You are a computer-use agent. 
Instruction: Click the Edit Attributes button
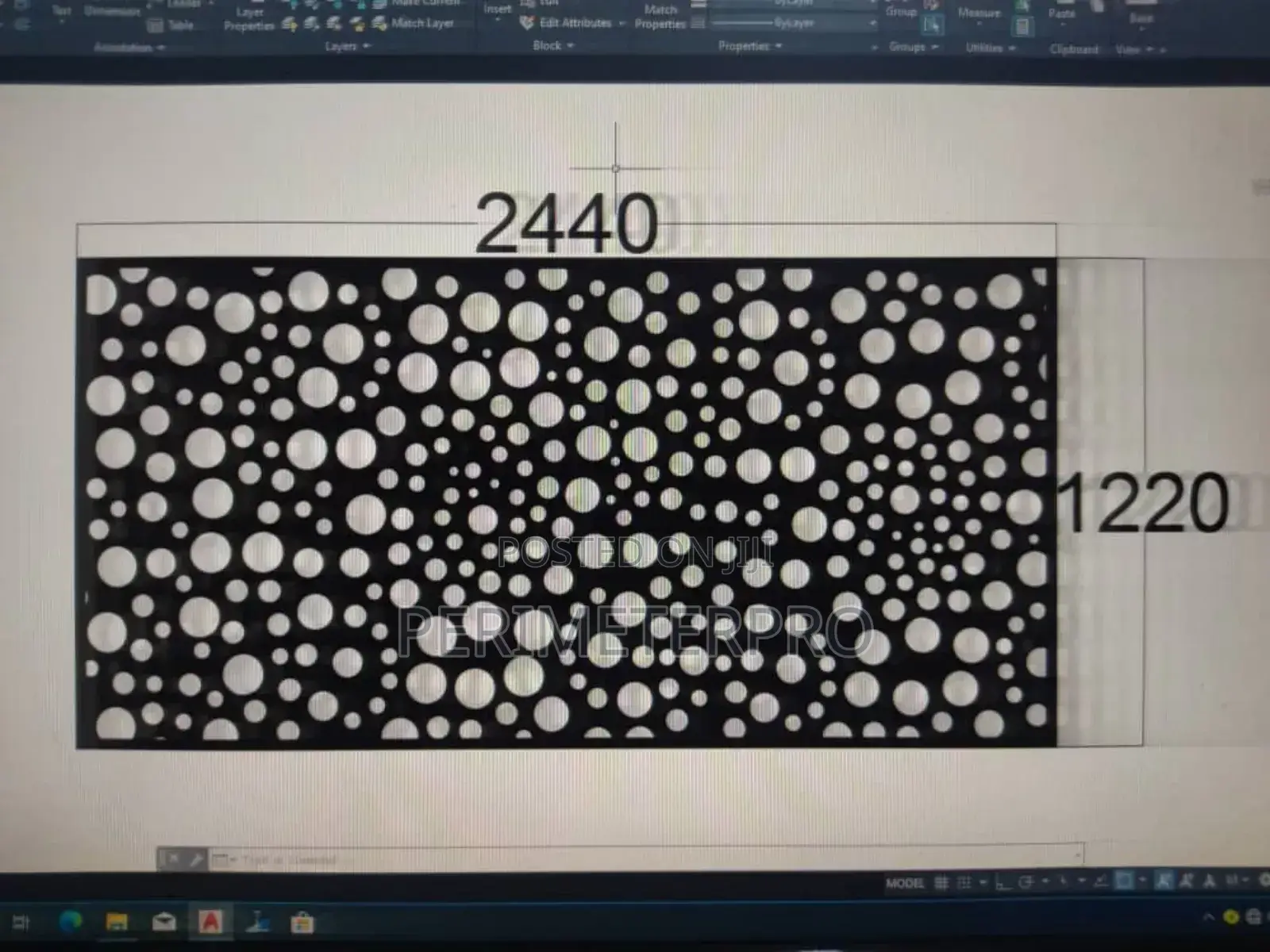click(x=567, y=24)
